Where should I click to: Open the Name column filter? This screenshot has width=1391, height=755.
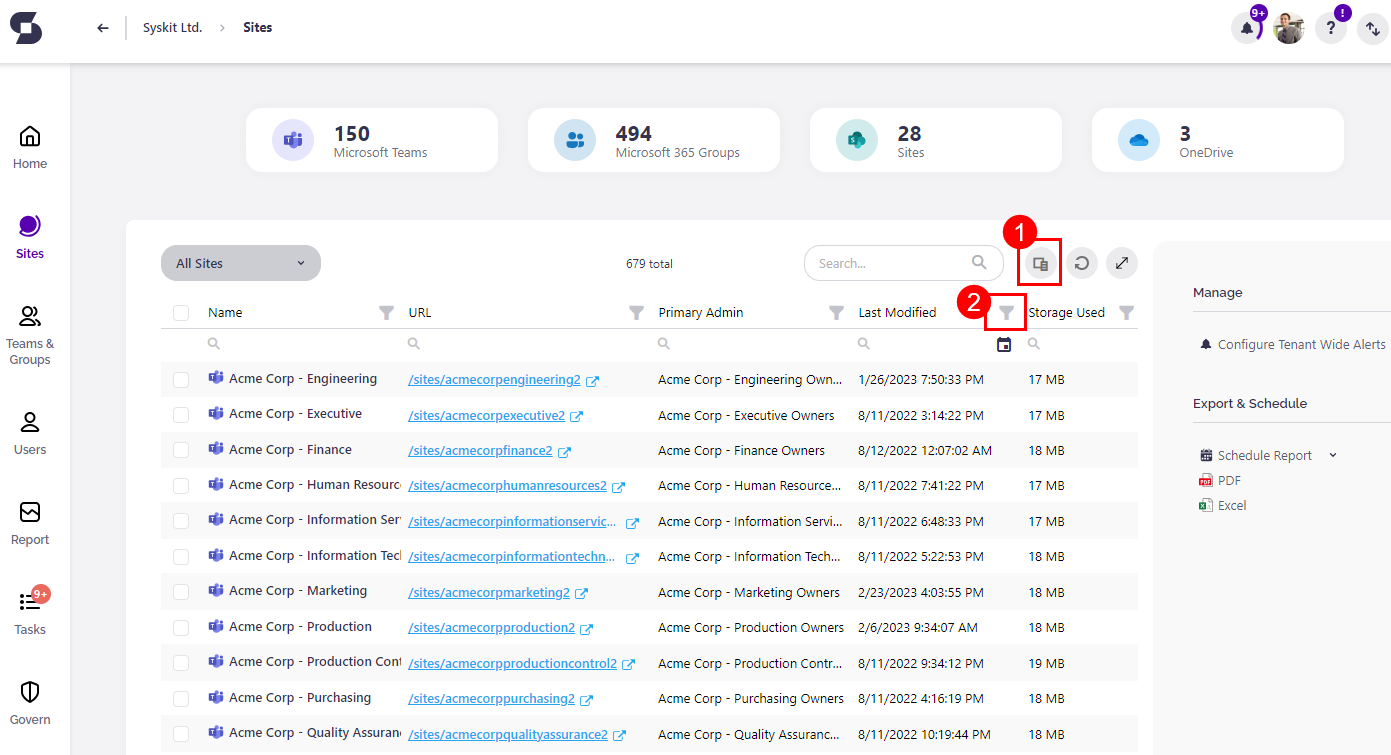[x=386, y=313]
